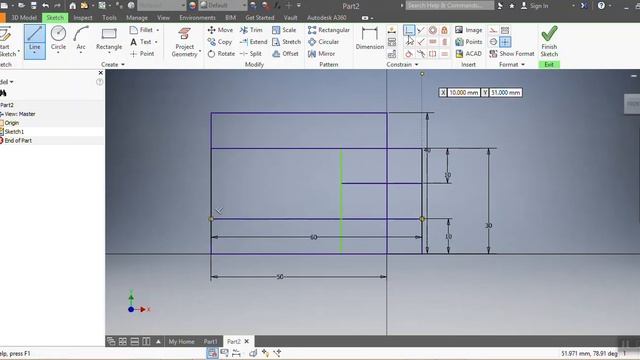This screenshot has height=360, width=640.
Task: Open the Manage ribbon tab
Action: coord(137,18)
